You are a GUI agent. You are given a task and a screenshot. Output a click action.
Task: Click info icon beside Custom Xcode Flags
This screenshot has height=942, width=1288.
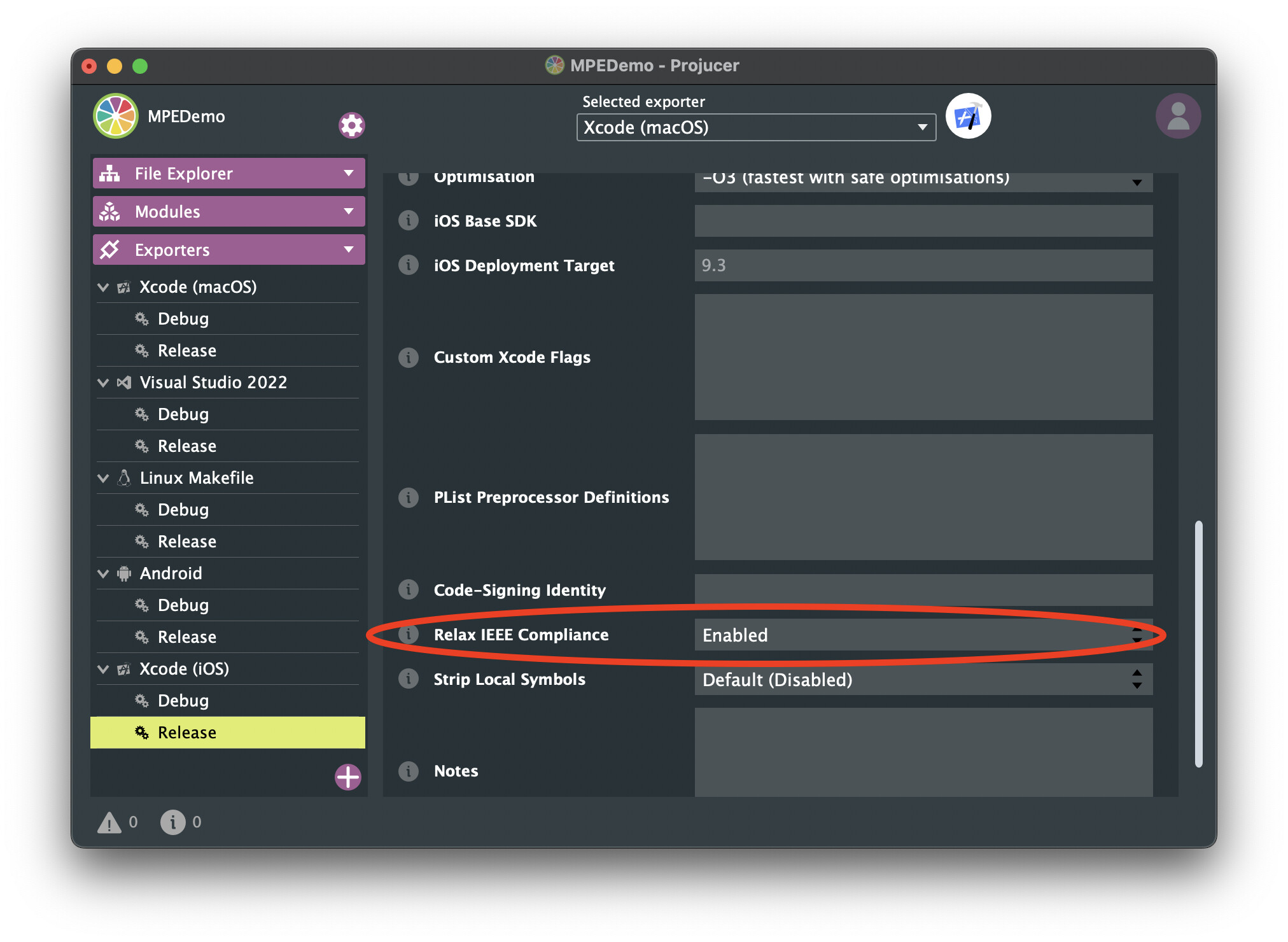tap(409, 357)
